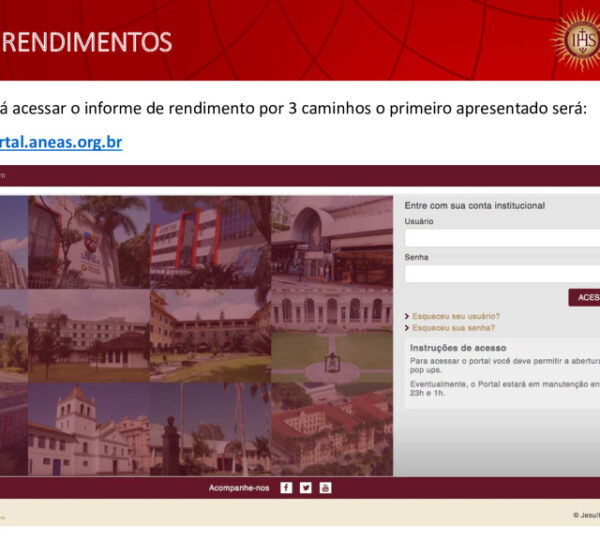Open the portal.aneas.org.br hyperlink
This screenshot has width=600, height=540.
coord(61,142)
